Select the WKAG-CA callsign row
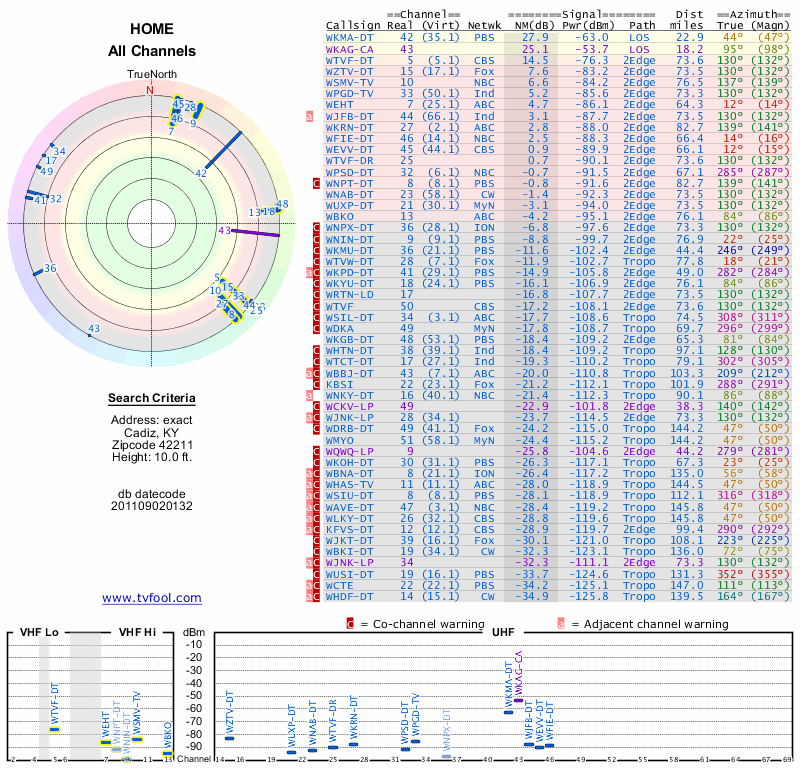This screenshot has width=800, height=768. 350,48
